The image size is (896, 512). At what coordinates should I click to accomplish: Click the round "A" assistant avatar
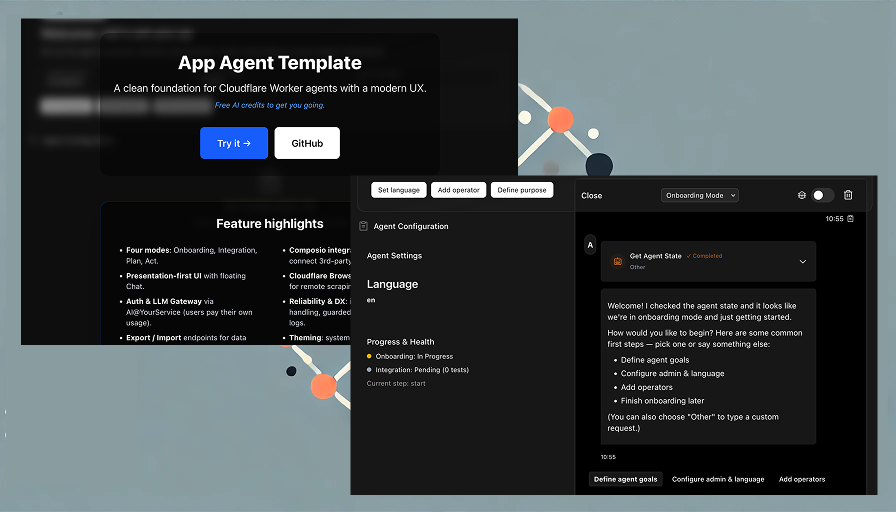[x=590, y=245]
